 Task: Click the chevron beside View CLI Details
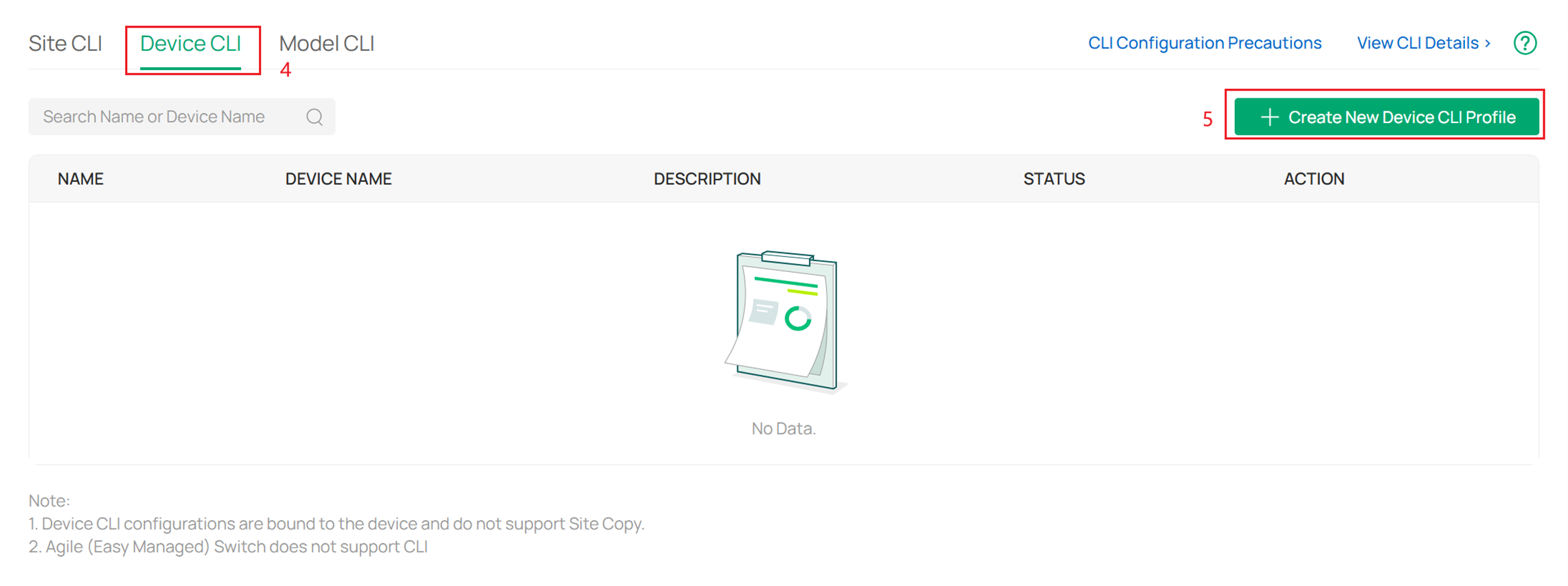click(x=1488, y=43)
